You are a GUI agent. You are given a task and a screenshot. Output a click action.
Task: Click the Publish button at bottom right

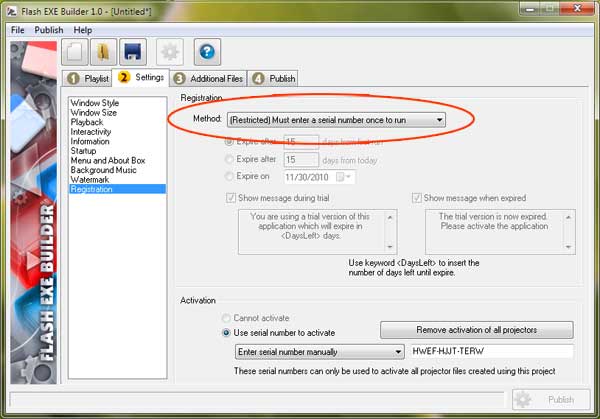[x=551, y=400]
